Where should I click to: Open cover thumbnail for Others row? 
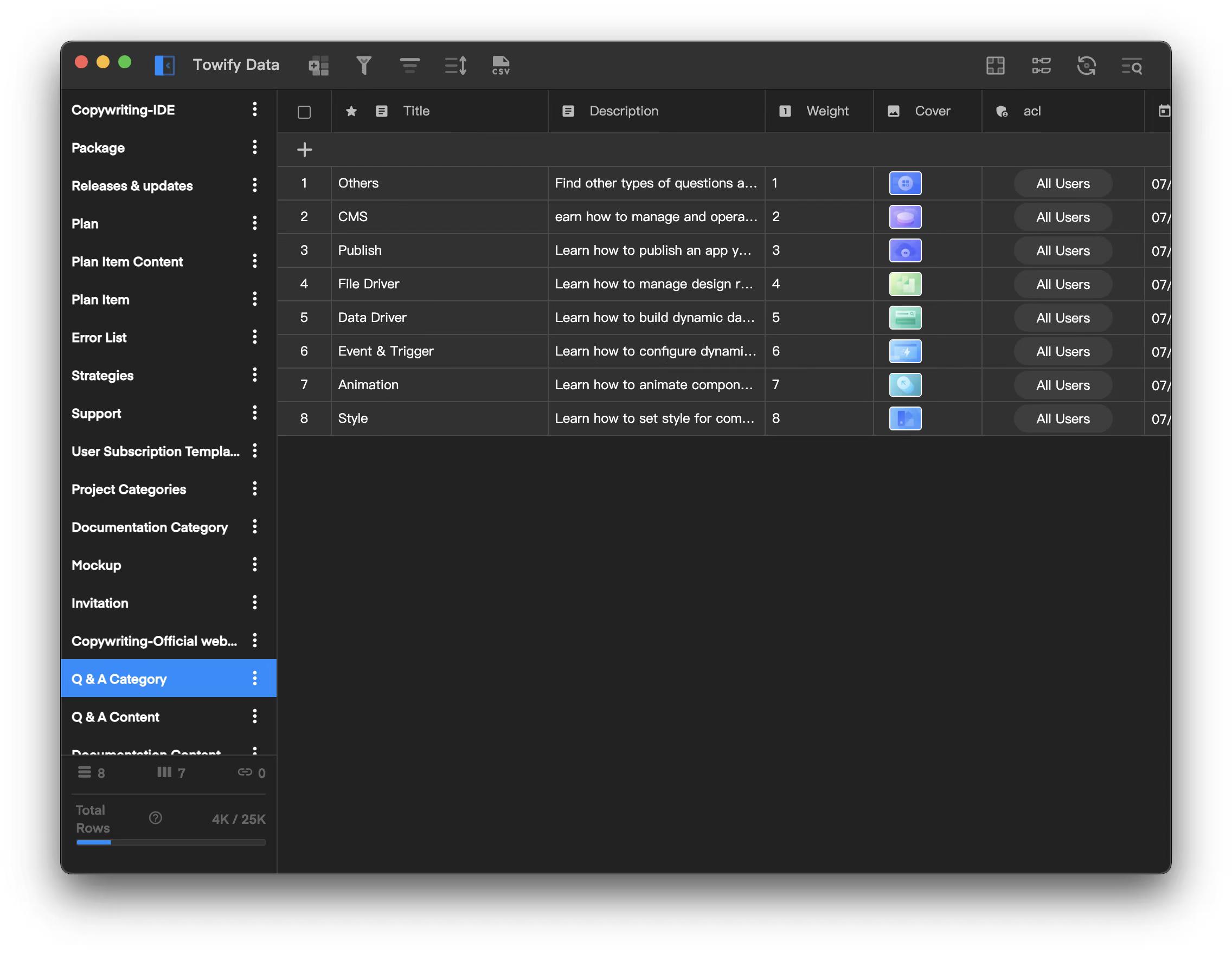pos(906,183)
